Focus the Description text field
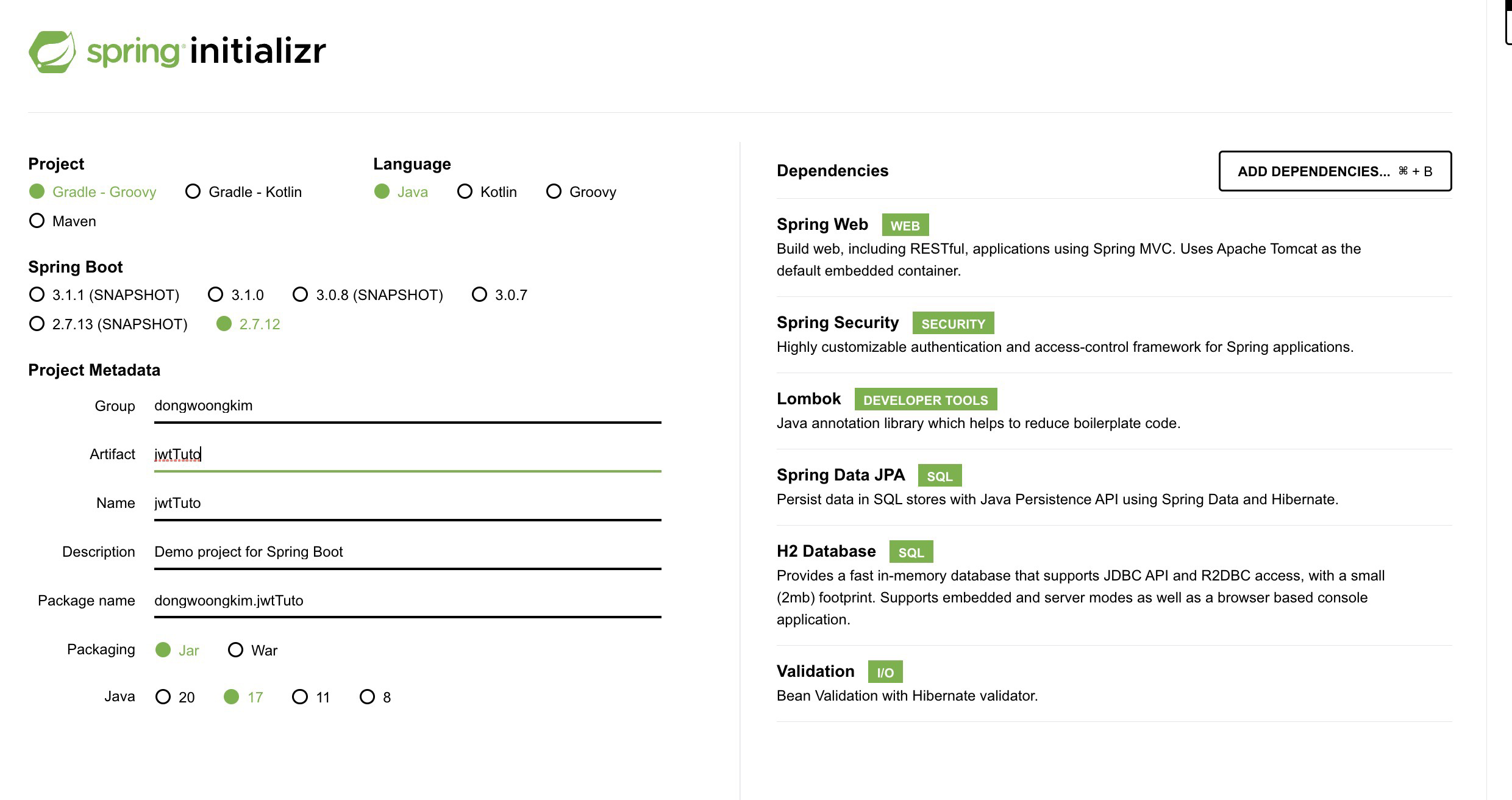Viewport: 1512px width, 800px height. pos(407,552)
